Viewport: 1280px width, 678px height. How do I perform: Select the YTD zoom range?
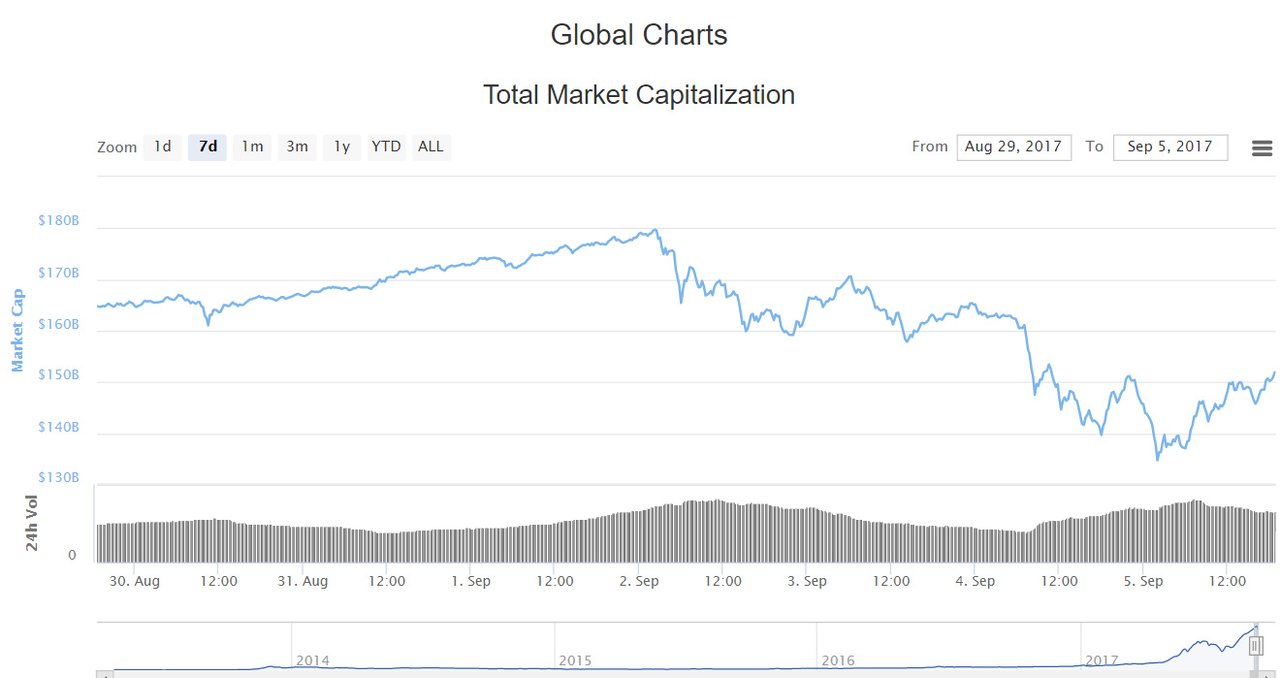click(386, 147)
